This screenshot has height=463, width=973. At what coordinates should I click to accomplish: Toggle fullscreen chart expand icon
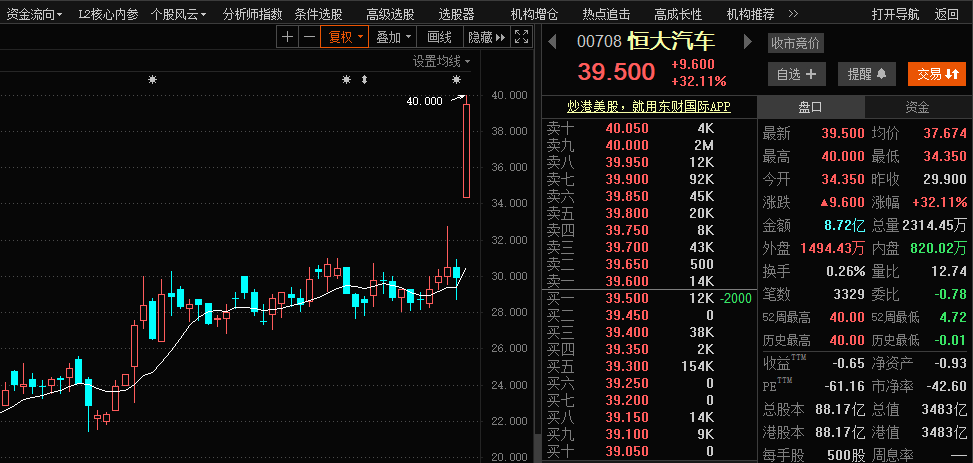pos(522,37)
